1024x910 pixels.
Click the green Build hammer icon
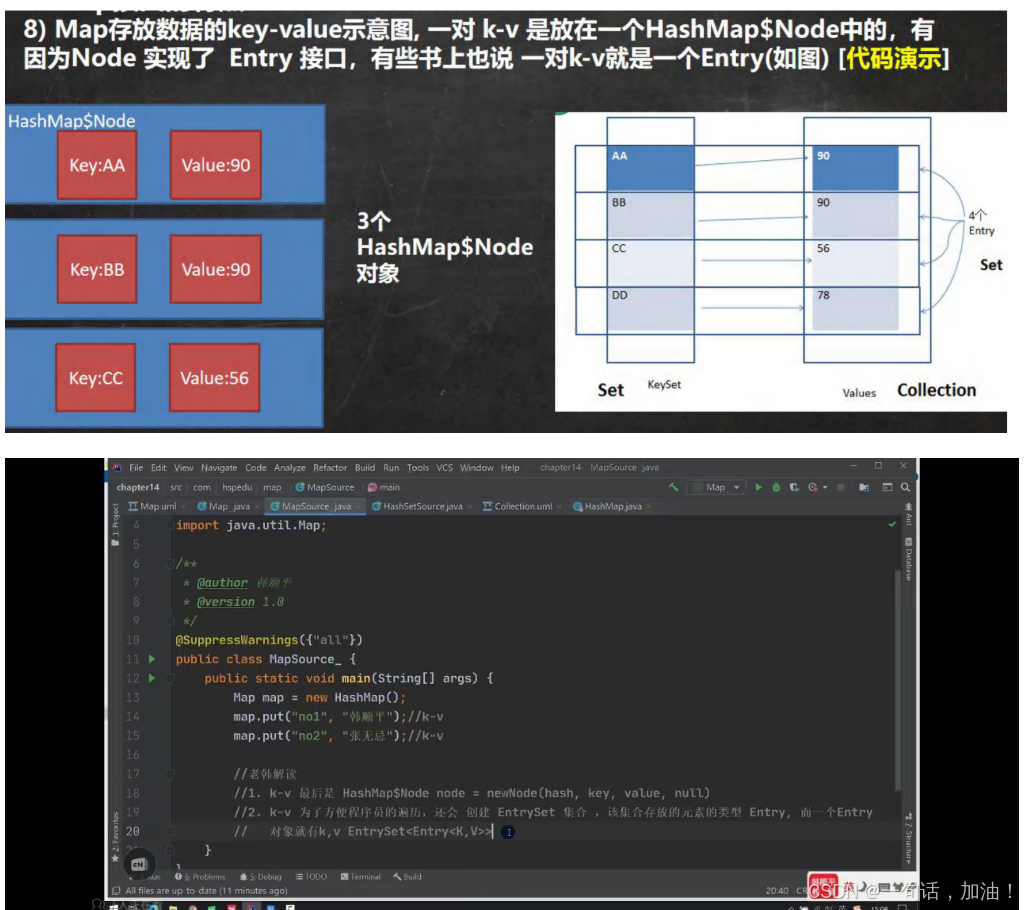674,487
